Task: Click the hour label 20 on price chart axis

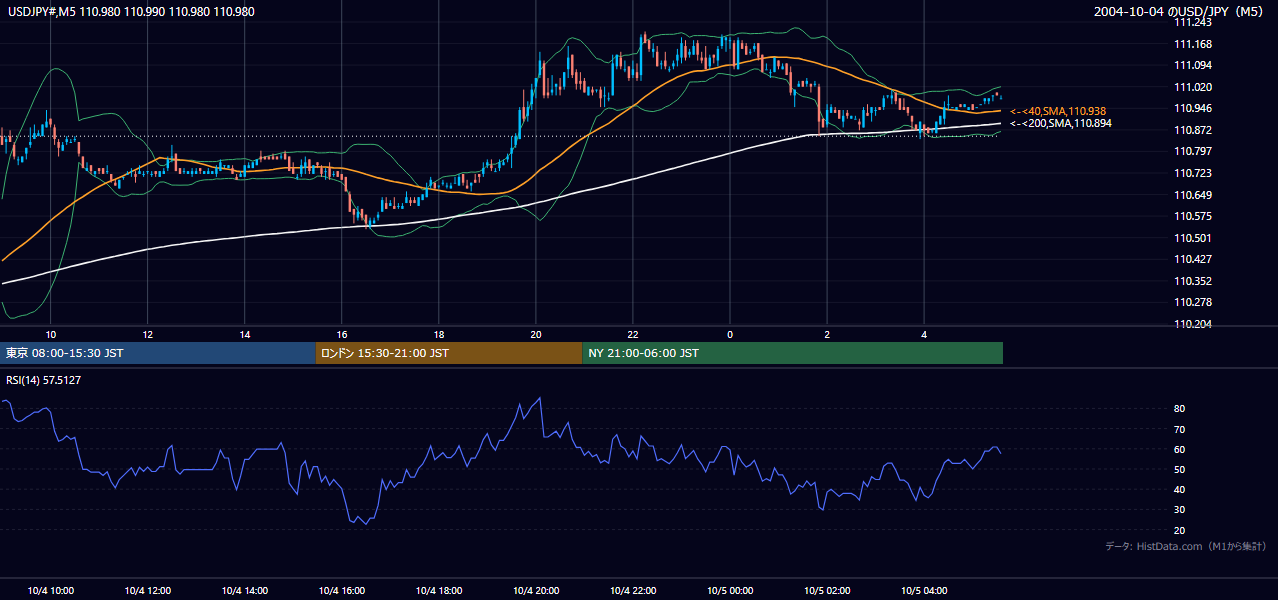Action: click(536, 334)
